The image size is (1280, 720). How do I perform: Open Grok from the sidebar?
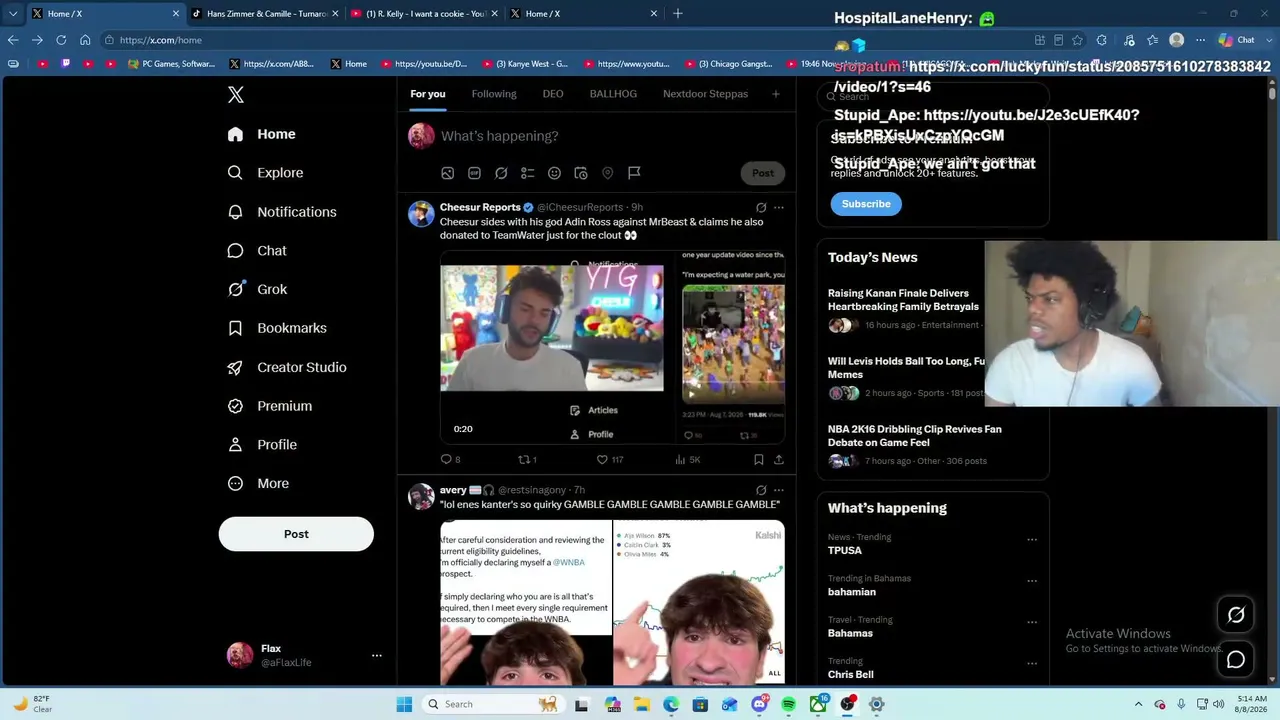[x=257, y=289]
